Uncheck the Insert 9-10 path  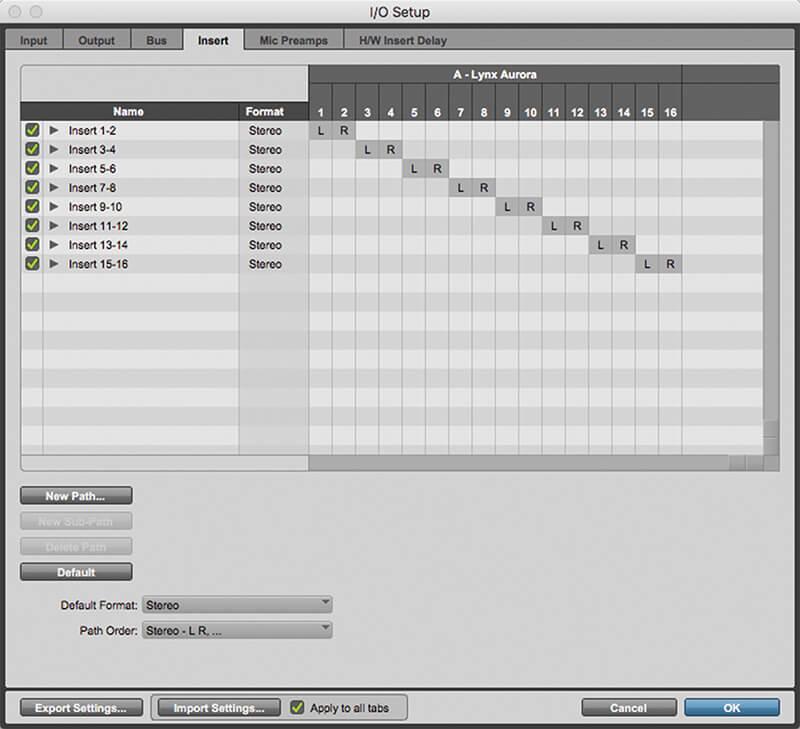32,207
